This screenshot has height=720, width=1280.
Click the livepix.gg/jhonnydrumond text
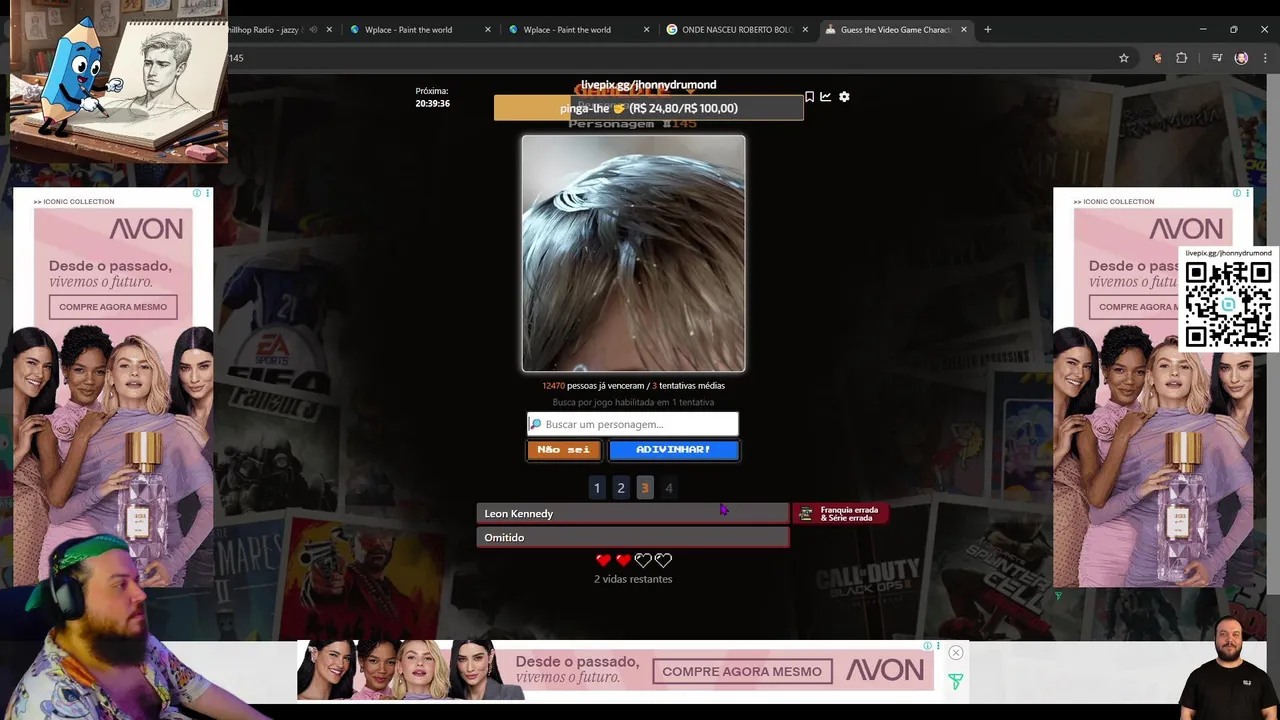tap(648, 85)
